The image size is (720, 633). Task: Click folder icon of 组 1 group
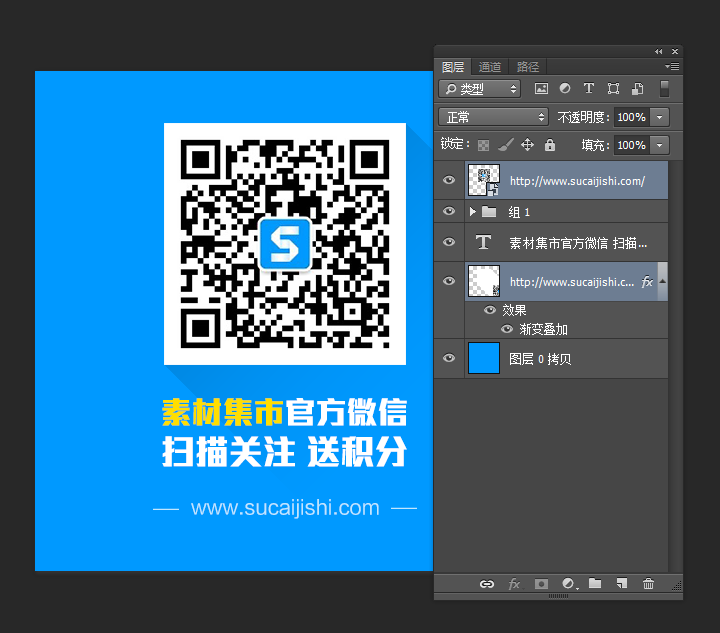[489, 212]
